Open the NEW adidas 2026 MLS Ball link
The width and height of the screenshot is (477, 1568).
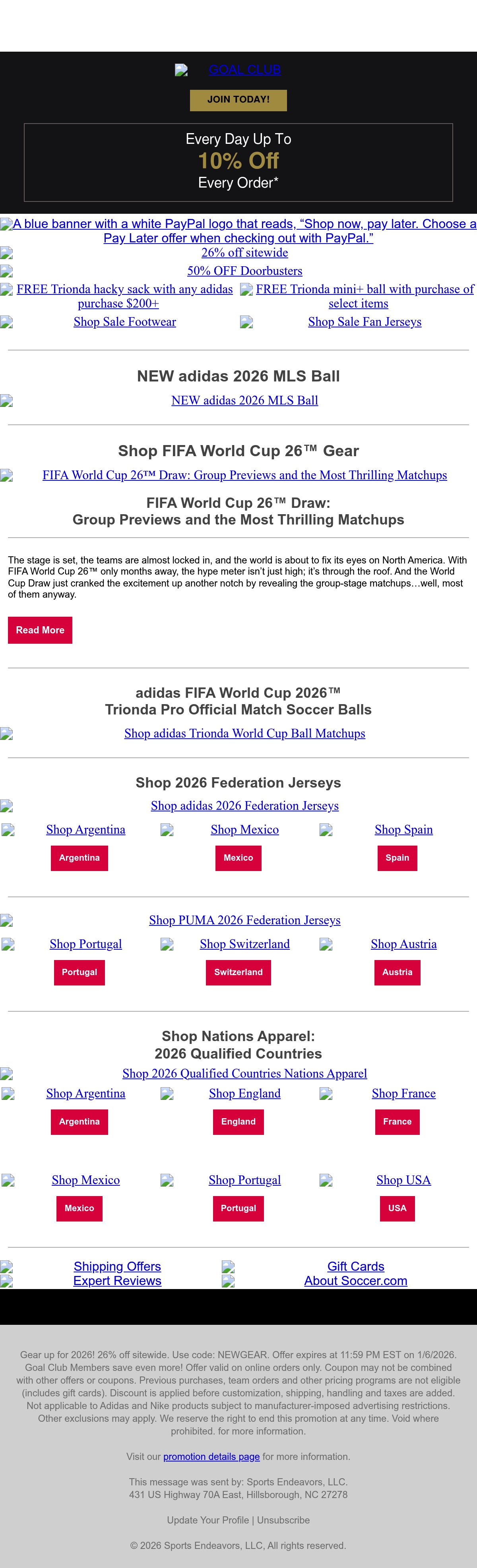pyautogui.click(x=244, y=401)
